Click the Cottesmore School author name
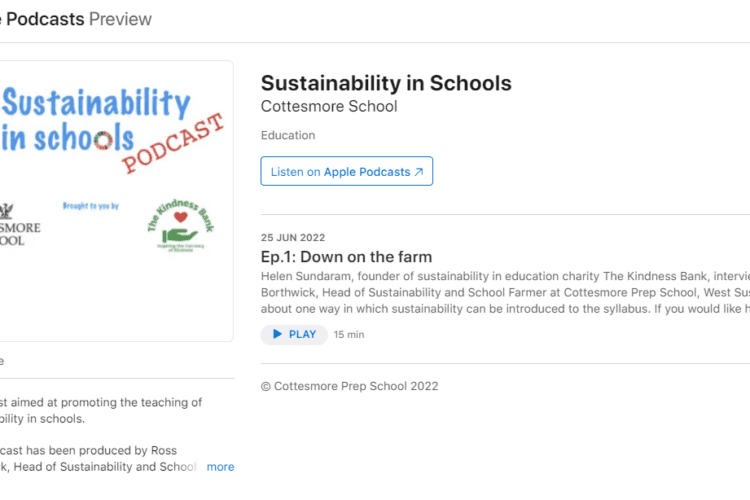Screen dimensions: 750x500 pos(329,106)
